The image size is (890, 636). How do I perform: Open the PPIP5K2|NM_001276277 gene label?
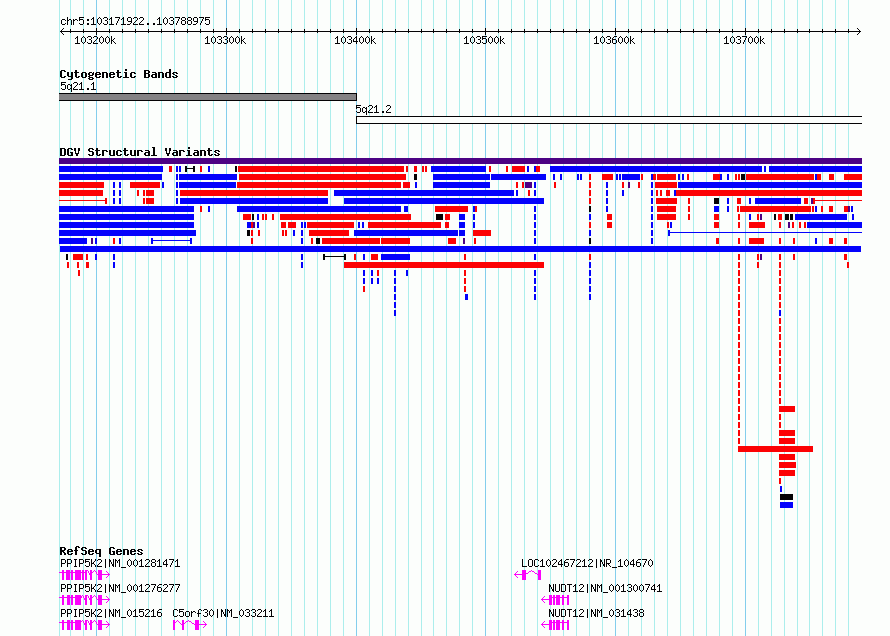[x=120, y=588]
